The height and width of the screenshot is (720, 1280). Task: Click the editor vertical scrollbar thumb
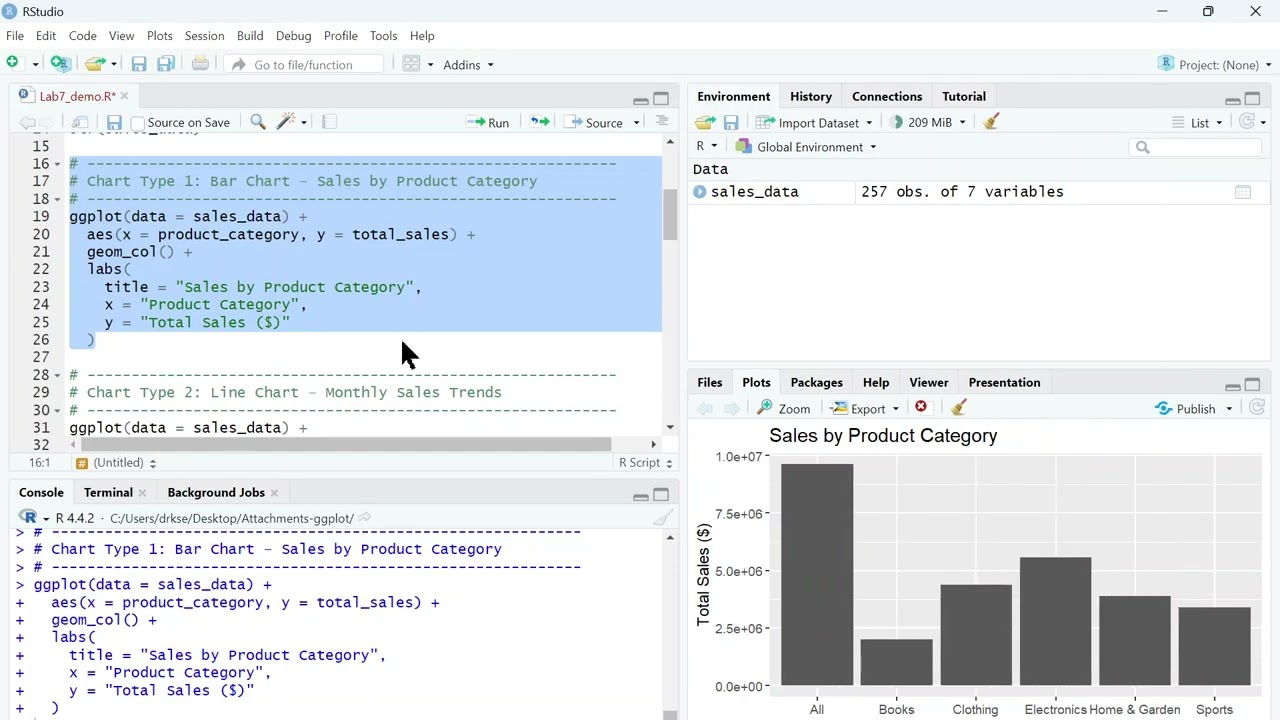coord(670,214)
